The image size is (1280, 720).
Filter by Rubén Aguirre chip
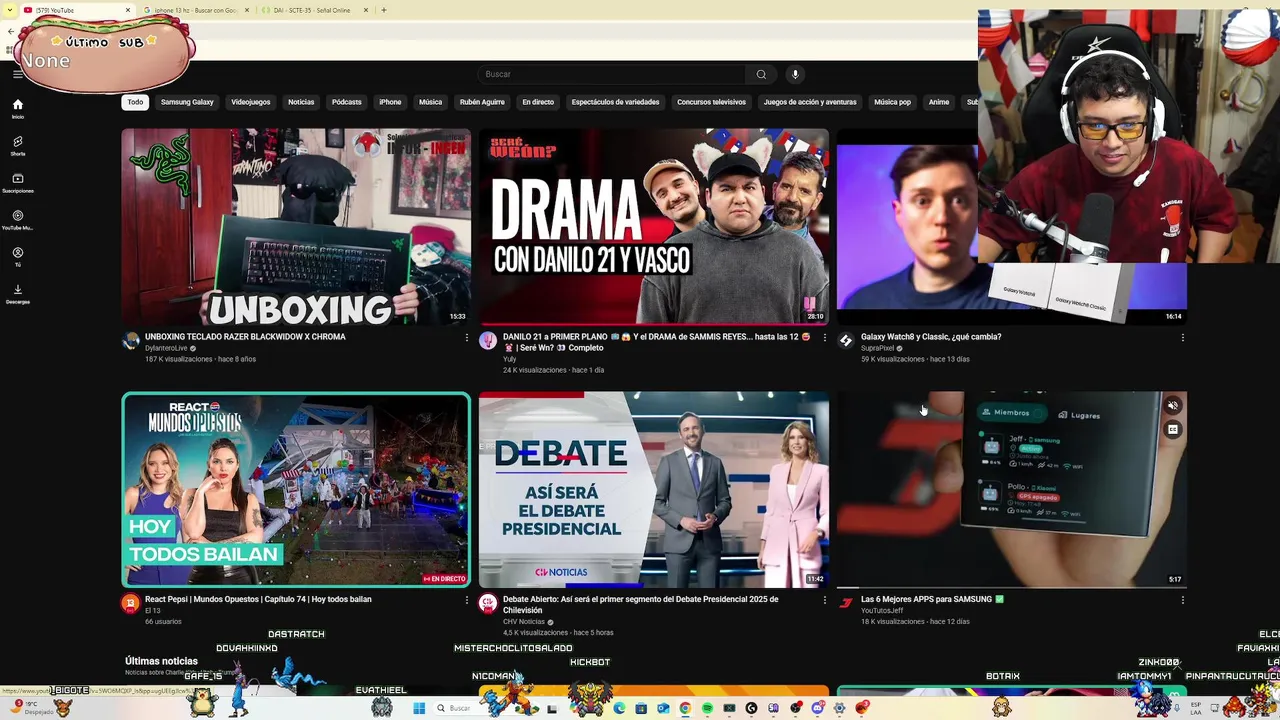[x=482, y=102]
